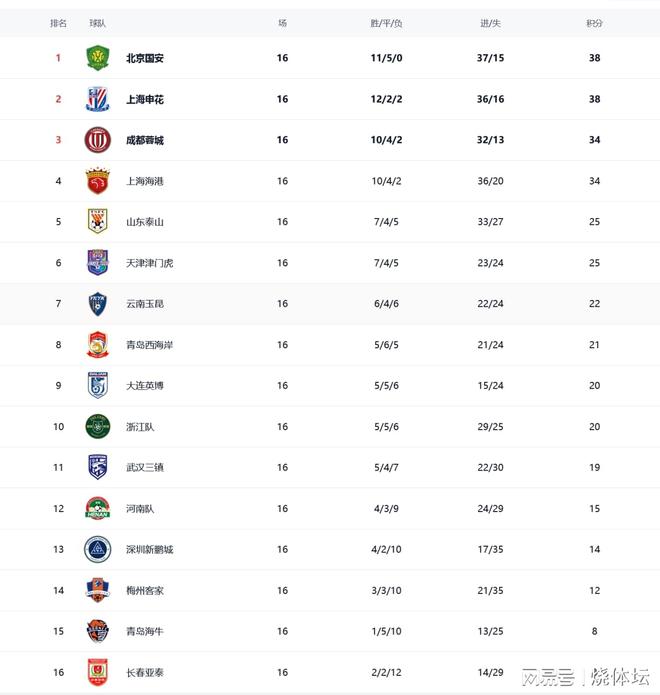
Task: Select the 青岛海牛 team name
Action: (x=145, y=632)
